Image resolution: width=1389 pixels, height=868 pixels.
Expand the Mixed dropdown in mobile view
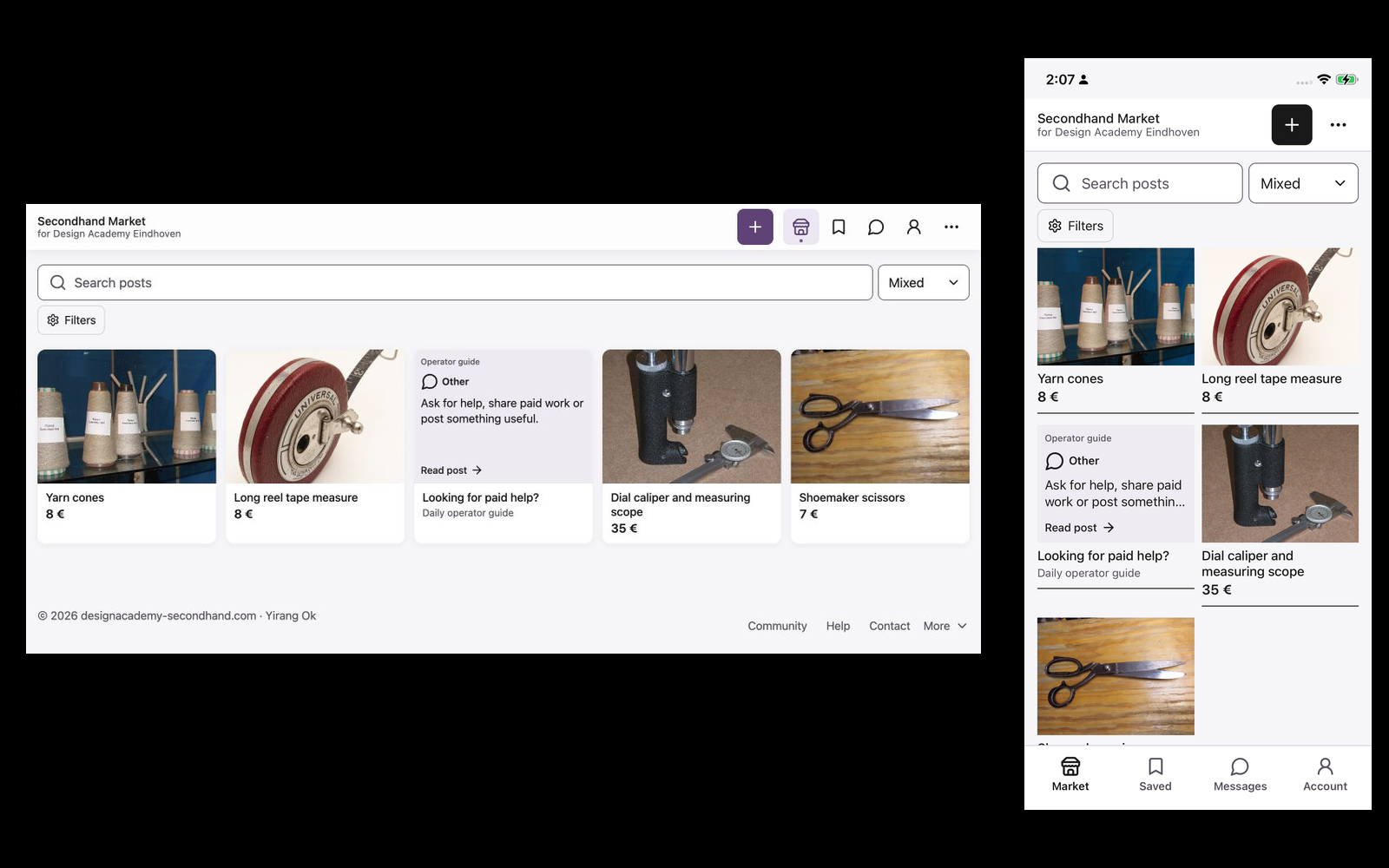pos(1303,183)
